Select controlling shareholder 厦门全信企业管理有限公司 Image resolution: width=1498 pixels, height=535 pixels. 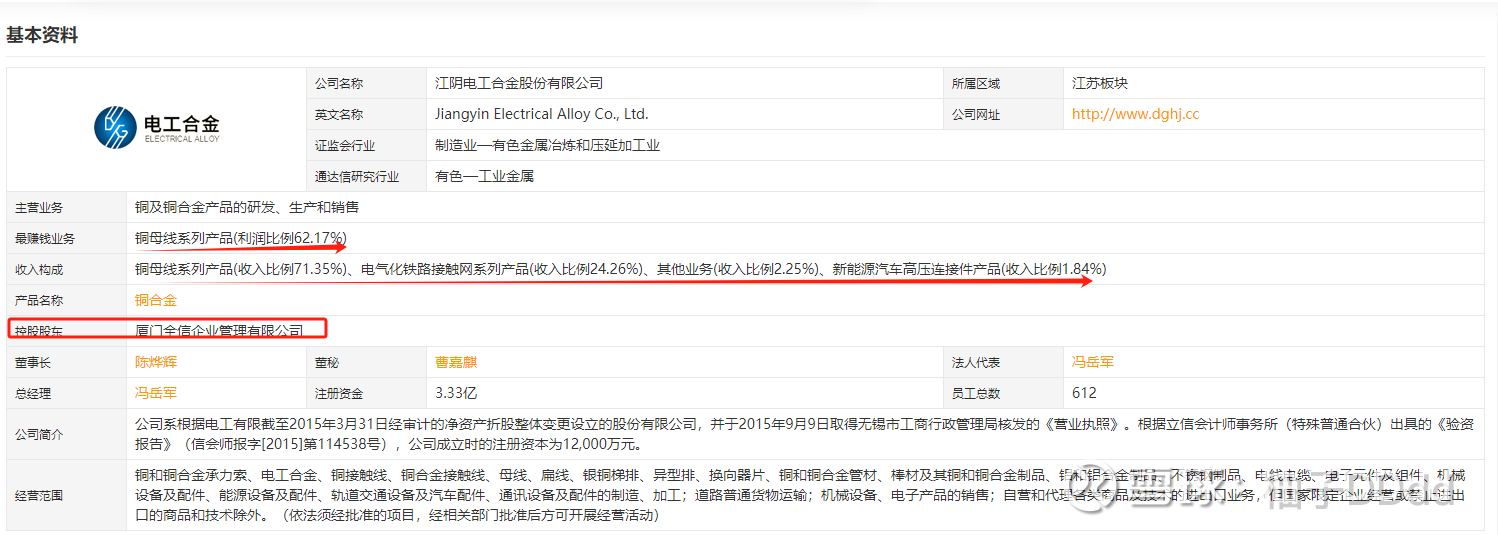[219, 331]
